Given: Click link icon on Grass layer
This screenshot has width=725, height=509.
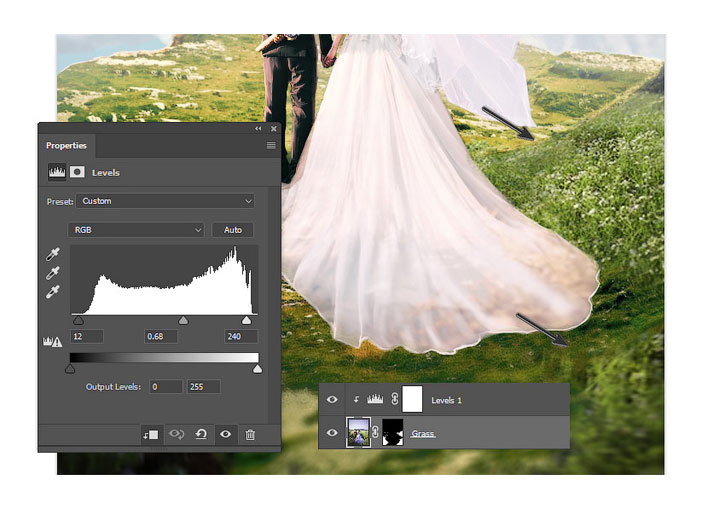Looking at the screenshot, I should point(375,432).
